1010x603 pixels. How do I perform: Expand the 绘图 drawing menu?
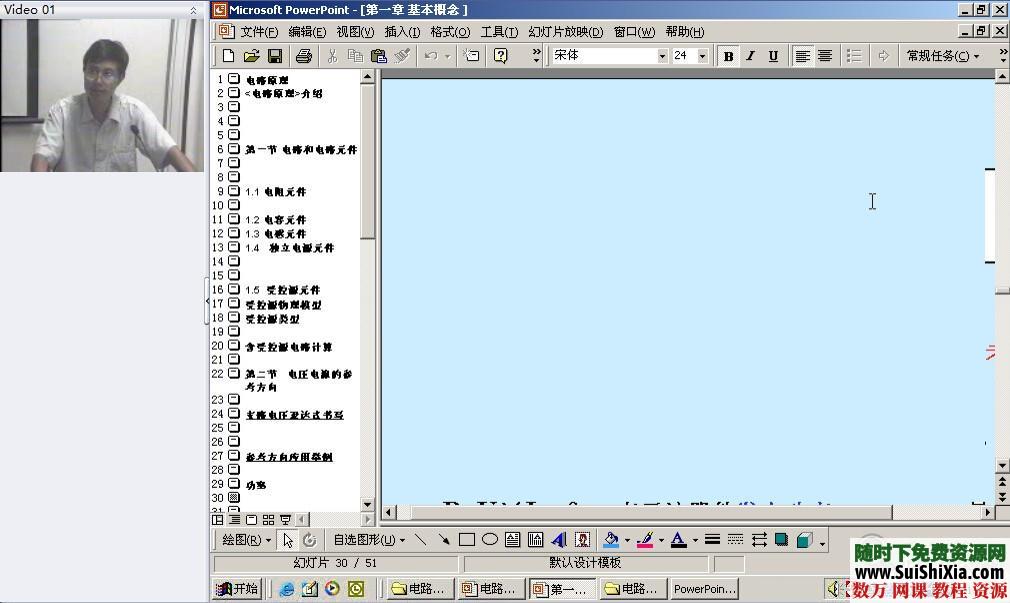tap(246, 540)
